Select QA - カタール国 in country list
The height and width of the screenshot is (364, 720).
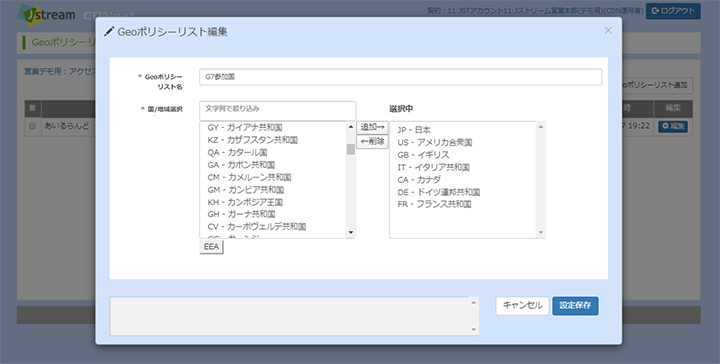tap(237, 152)
